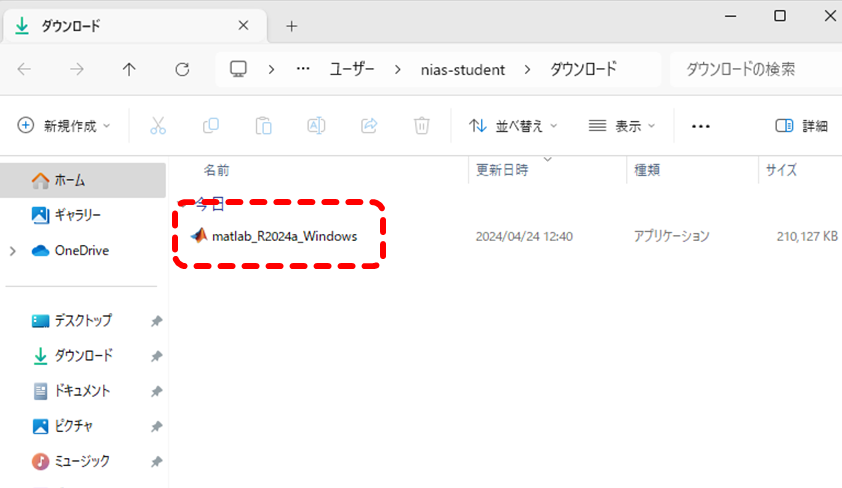
Task: Click chevron after nias-student in breadcrumb
Action: pos(527,69)
